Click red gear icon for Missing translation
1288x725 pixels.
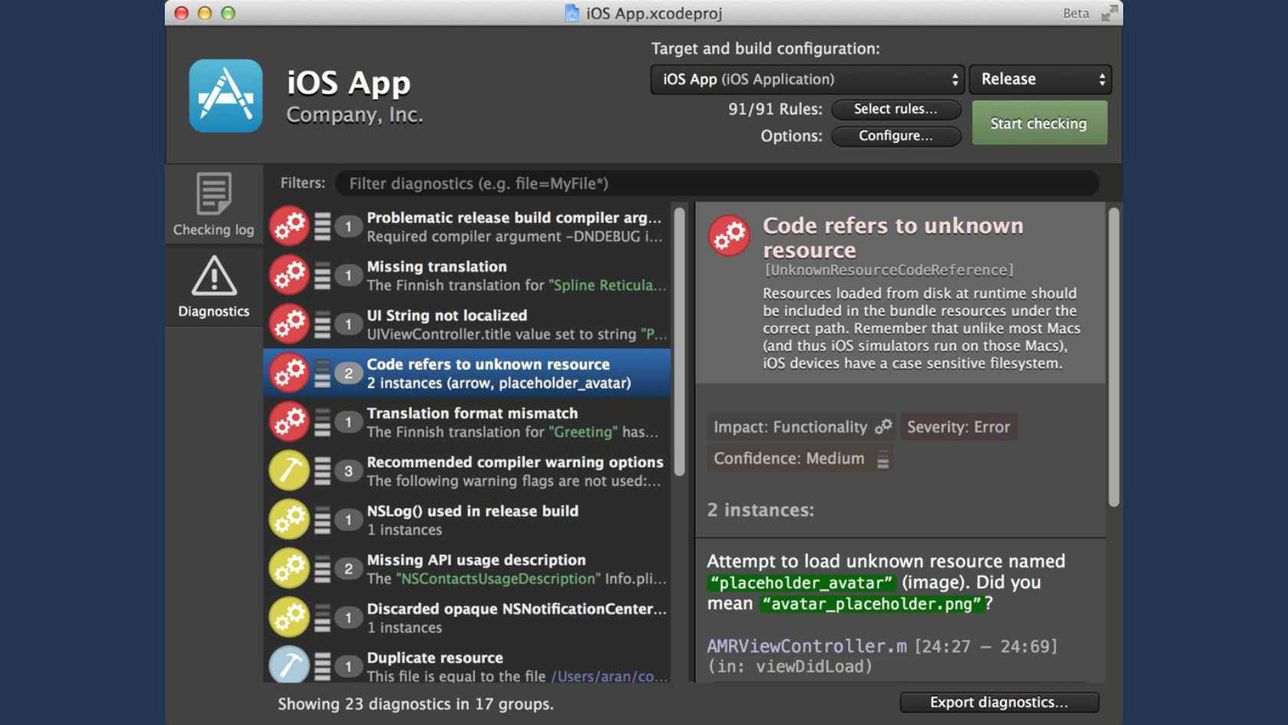pyautogui.click(x=289, y=275)
